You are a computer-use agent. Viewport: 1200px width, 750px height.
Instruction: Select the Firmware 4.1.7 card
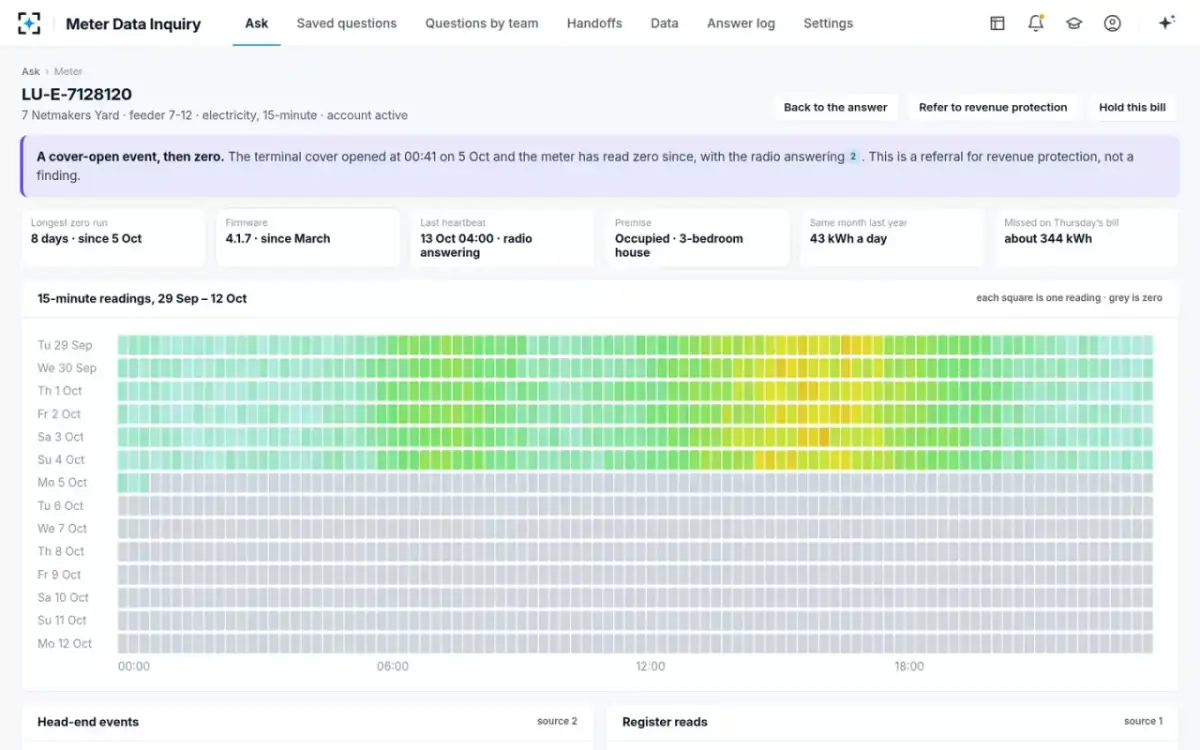pos(308,238)
